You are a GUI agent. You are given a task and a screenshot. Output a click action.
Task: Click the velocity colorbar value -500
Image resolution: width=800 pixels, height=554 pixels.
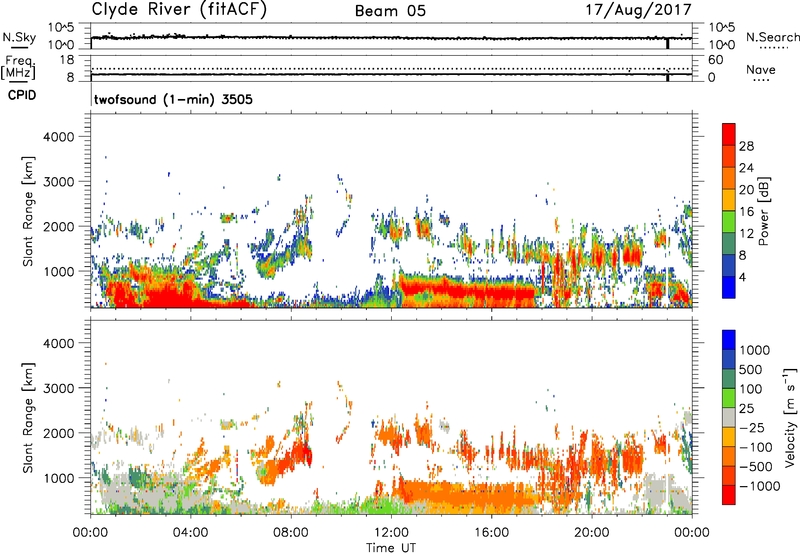click(756, 466)
